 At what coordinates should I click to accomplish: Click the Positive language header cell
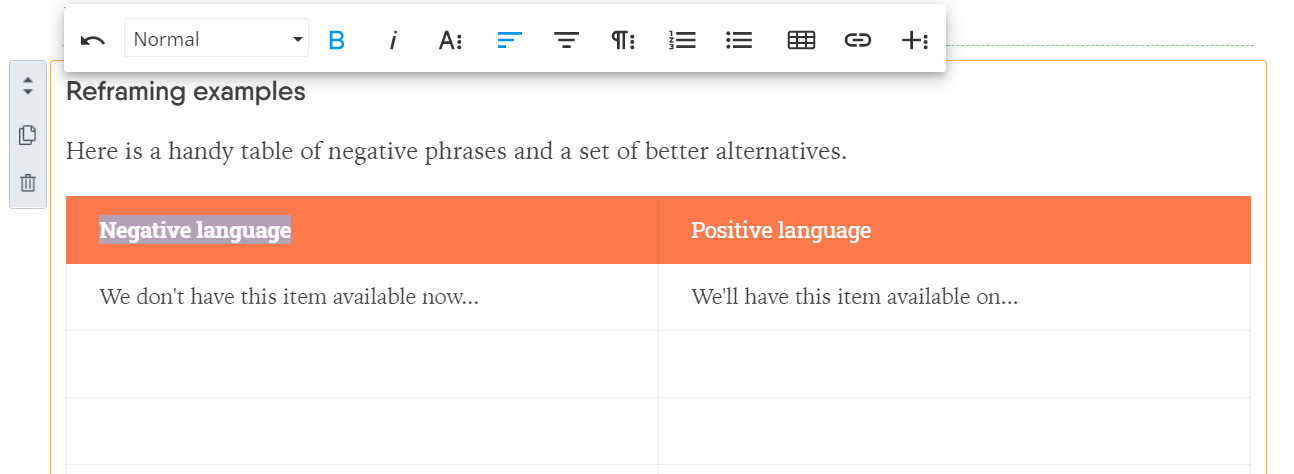click(x=781, y=231)
